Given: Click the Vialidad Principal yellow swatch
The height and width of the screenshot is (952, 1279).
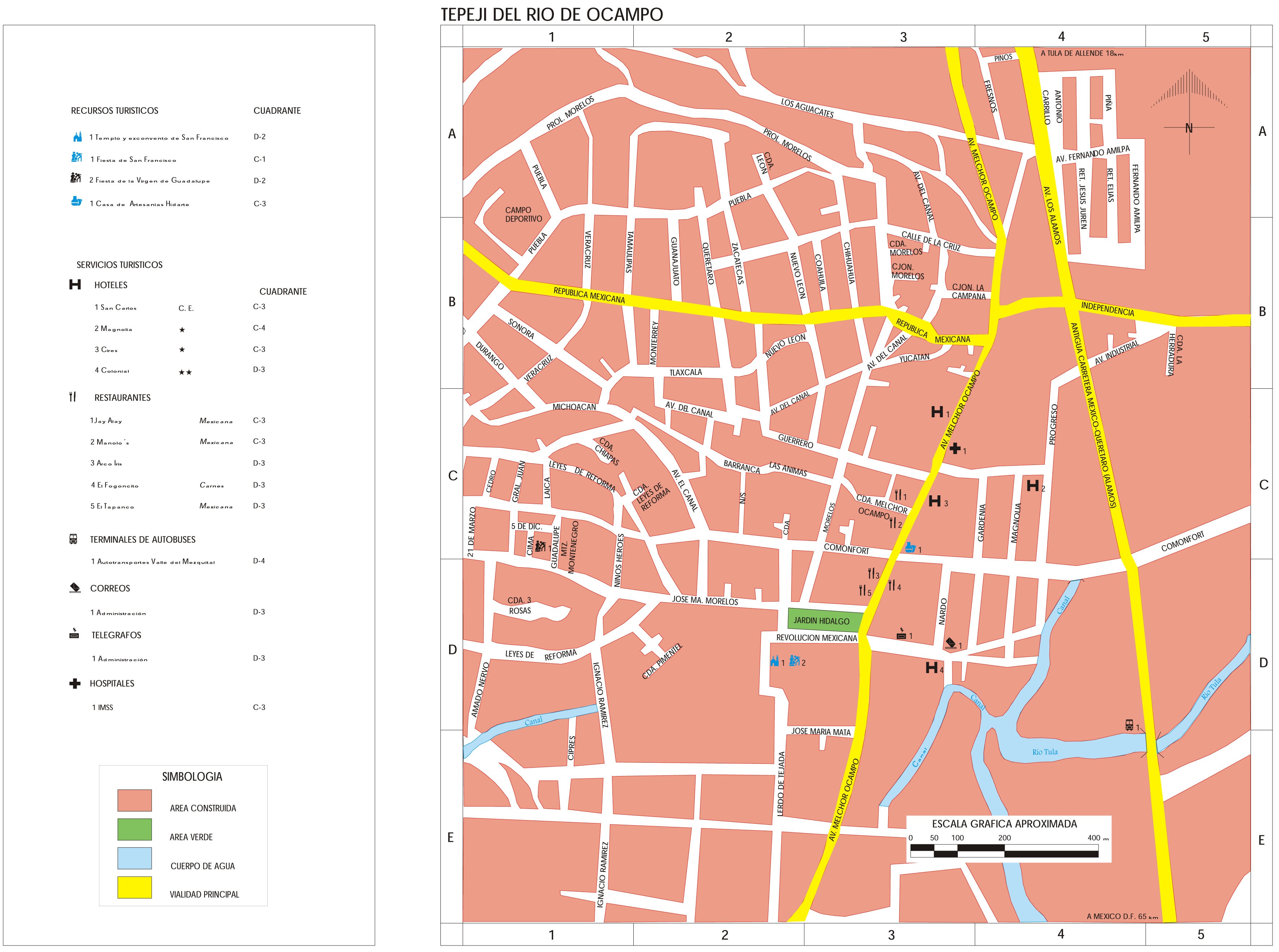Looking at the screenshot, I should click(x=134, y=887).
